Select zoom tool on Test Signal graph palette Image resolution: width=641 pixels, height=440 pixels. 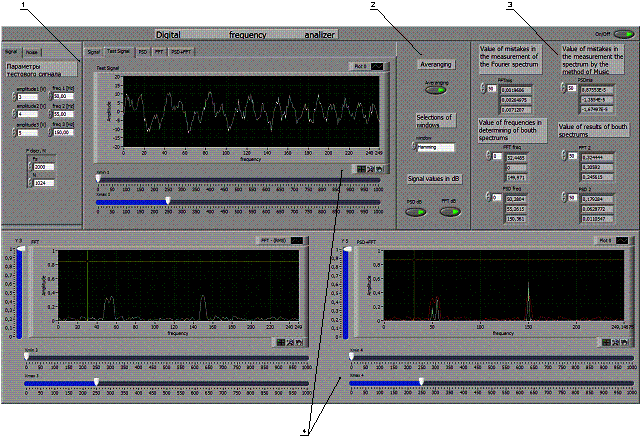(x=371, y=169)
